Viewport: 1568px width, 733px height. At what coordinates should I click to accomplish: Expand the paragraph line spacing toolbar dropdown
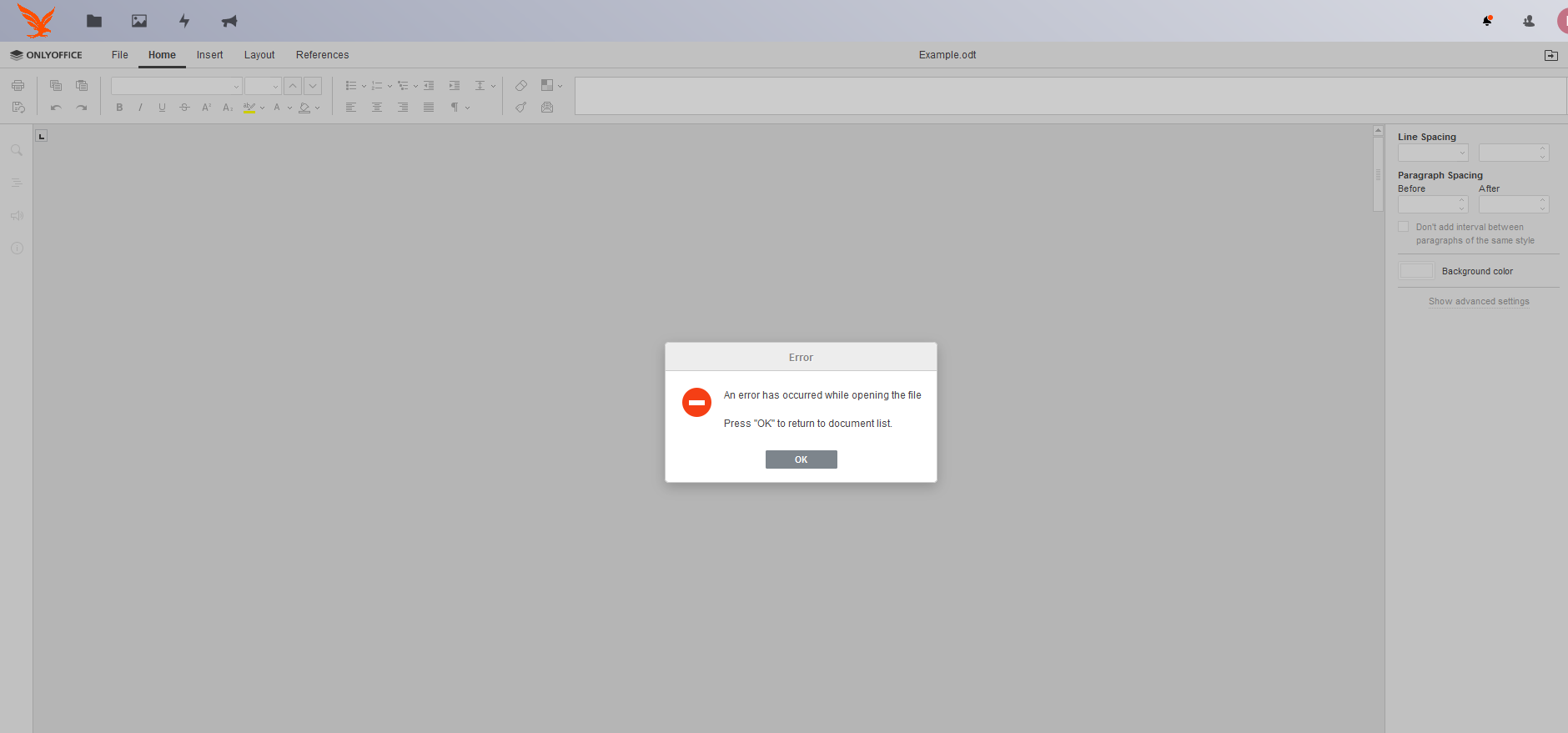(x=493, y=86)
